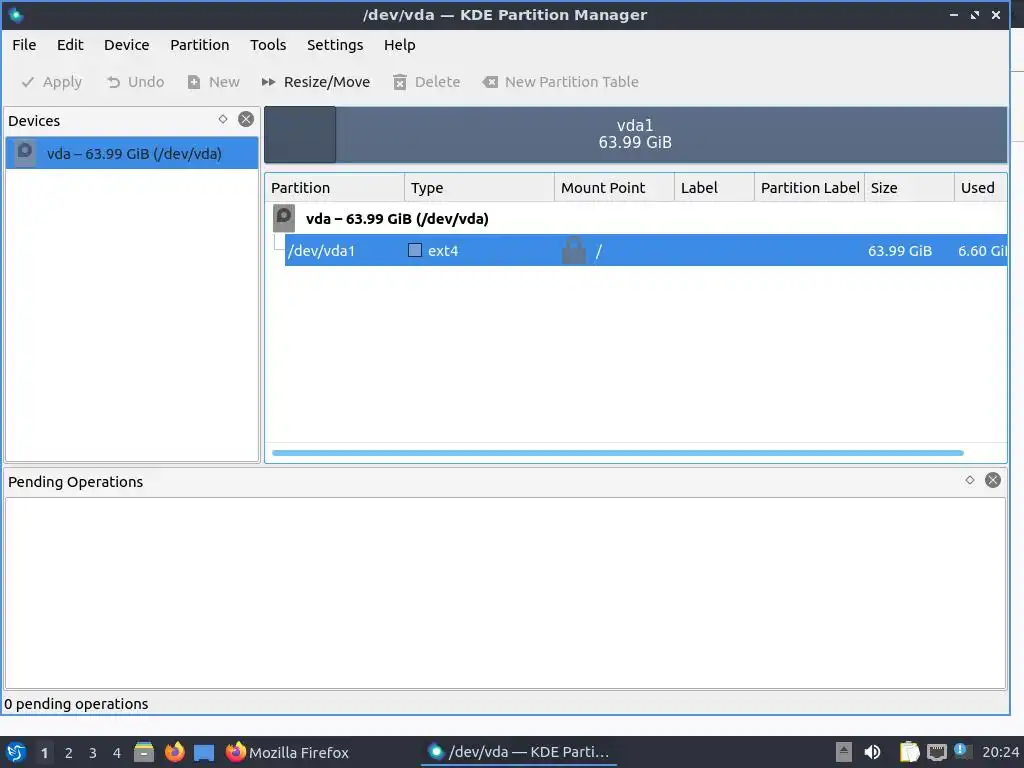The image size is (1024, 768).
Task: Open the file manager from taskbar
Action: pyautogui.click(x=144, y=752)
